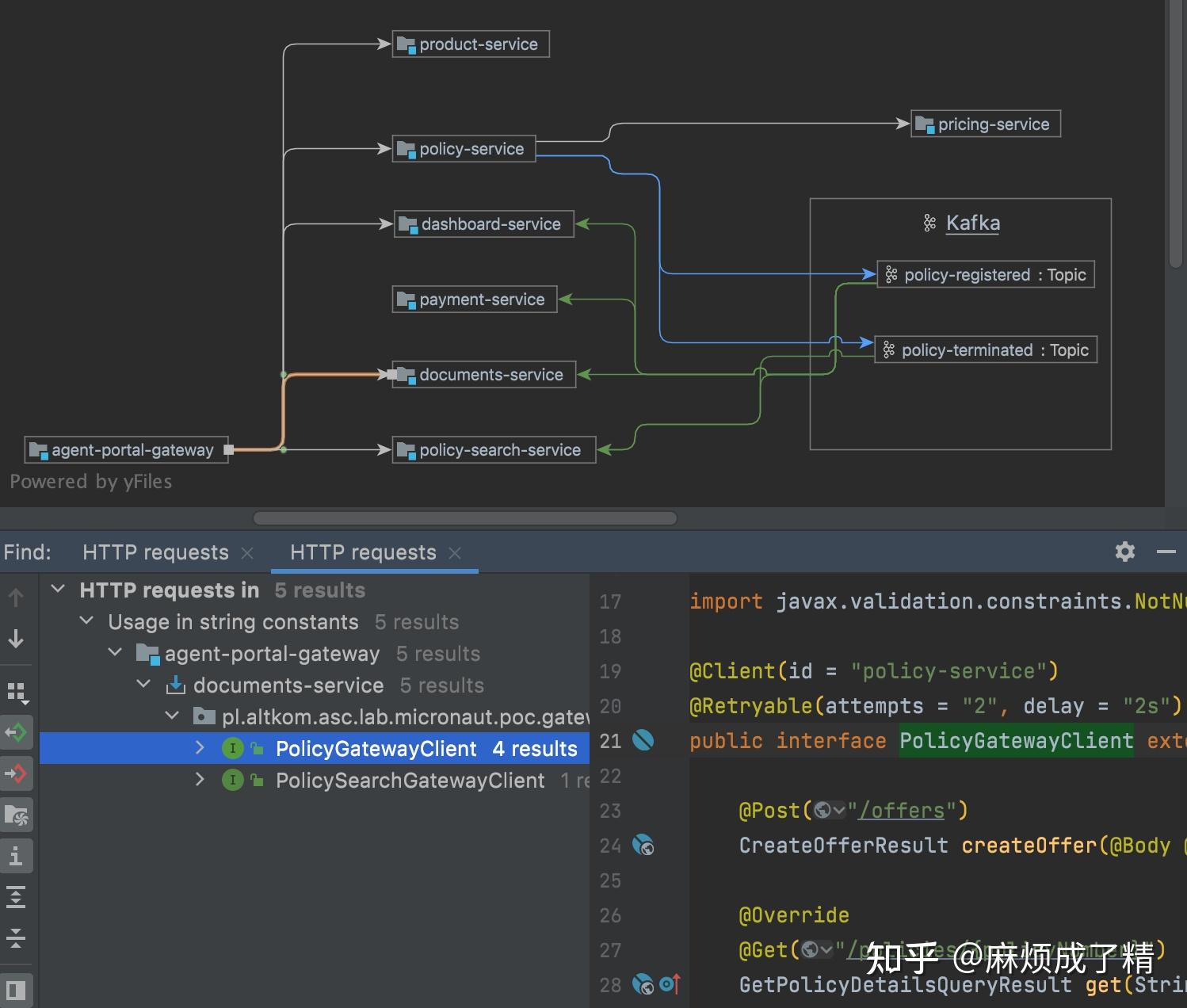Expand the PolicyGatewayClient results node
Screen dimensions: 1187x1008
coord(200,747)
